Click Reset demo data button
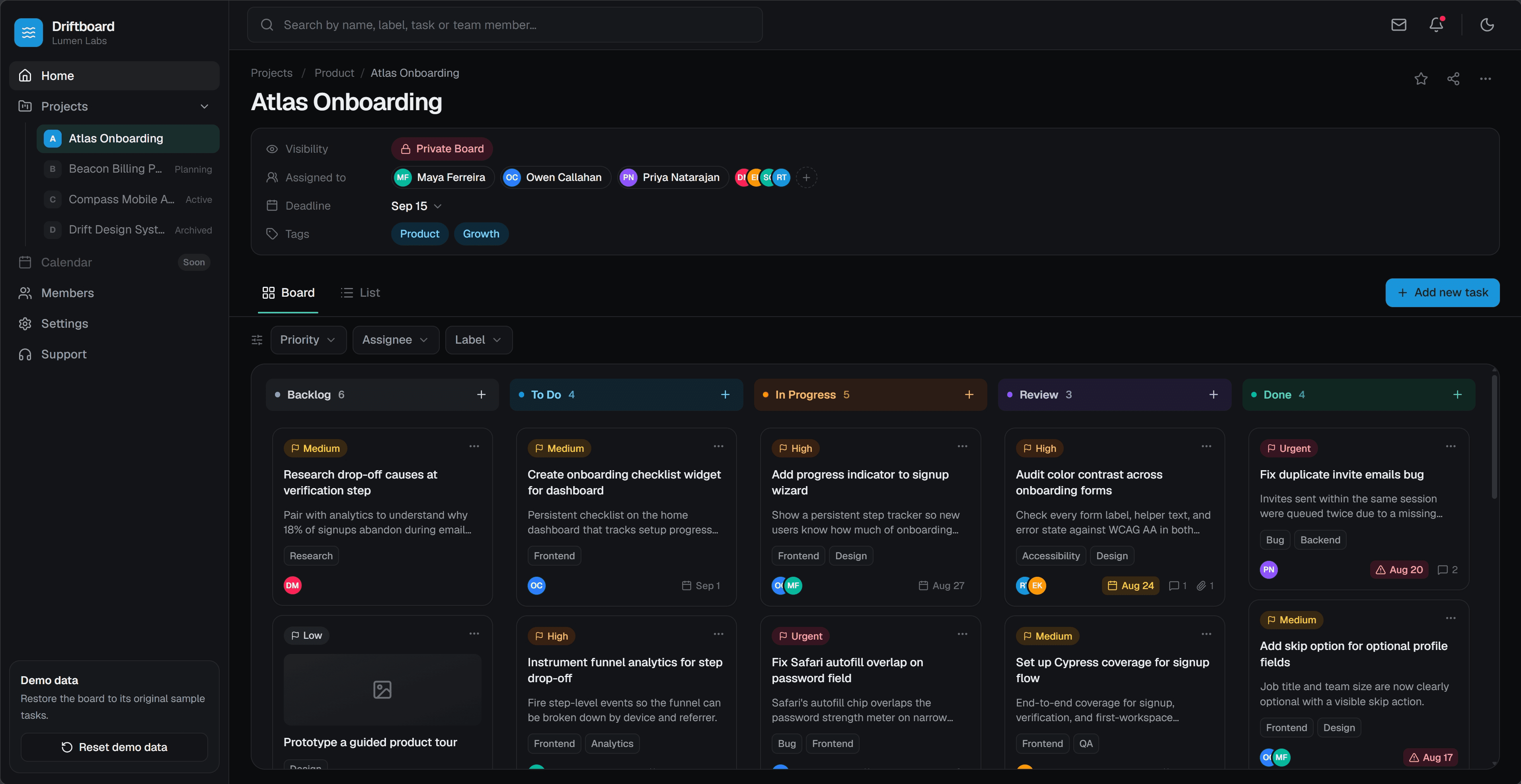Viewport: 1521px width, 784px height. tap(114, 747)
